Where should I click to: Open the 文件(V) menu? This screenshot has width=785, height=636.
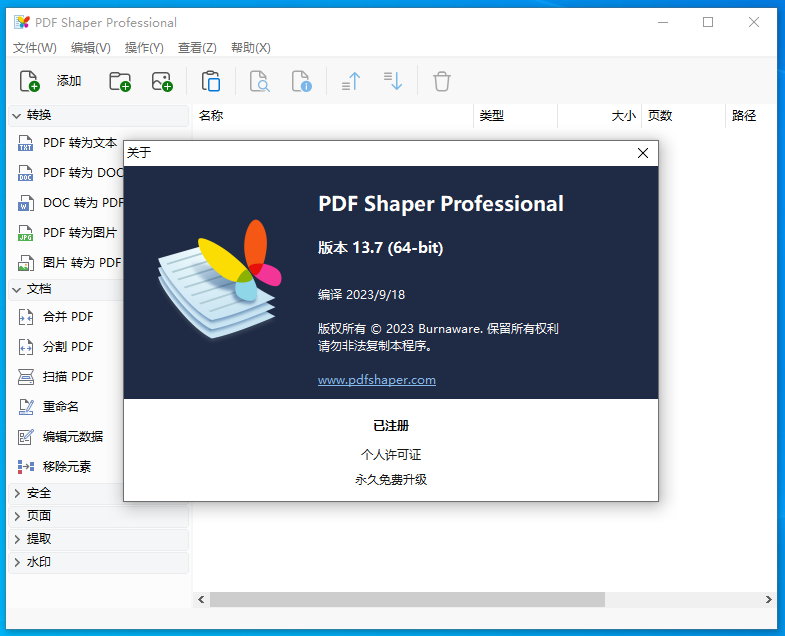35,48
